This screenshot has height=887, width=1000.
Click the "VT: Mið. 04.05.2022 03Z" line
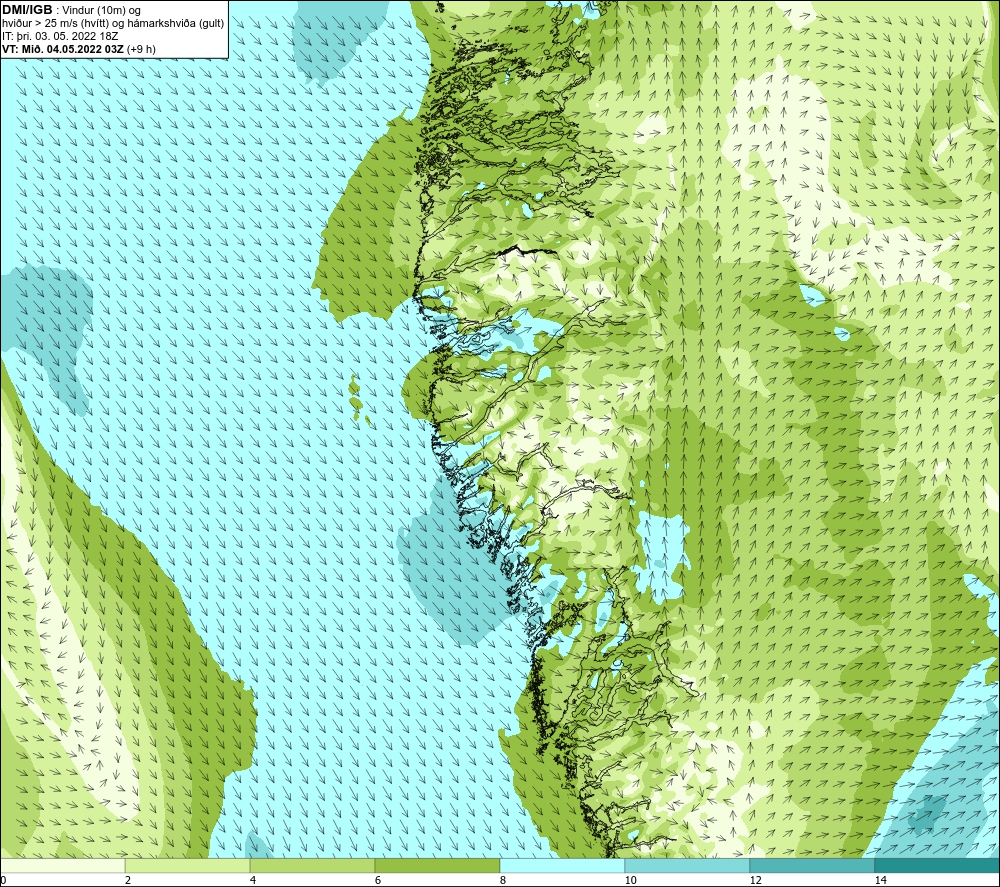[x=63, y=49]
